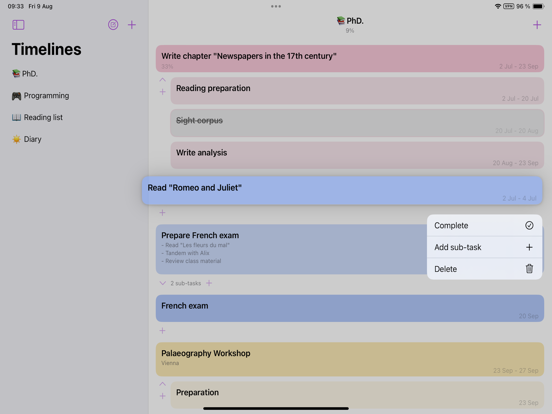Open the Prepare French exam task

click(291, 249)
